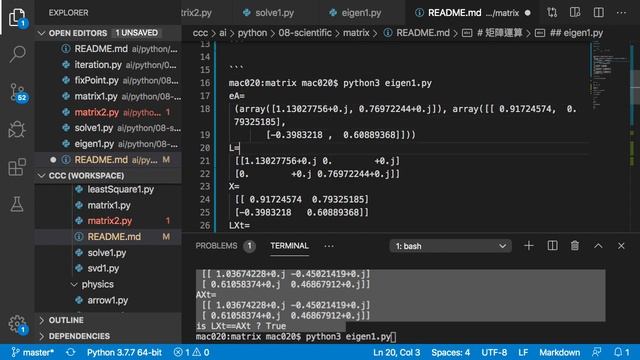Change end of line sequence LF

523,352
